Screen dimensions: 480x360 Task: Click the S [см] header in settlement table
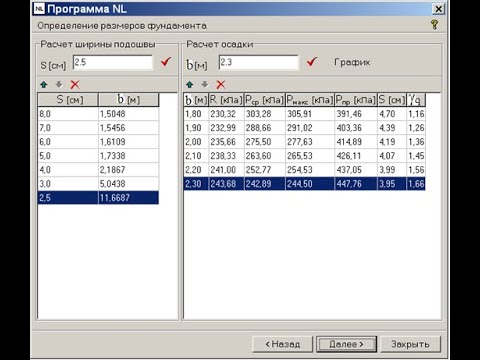(x=392, y=100)
